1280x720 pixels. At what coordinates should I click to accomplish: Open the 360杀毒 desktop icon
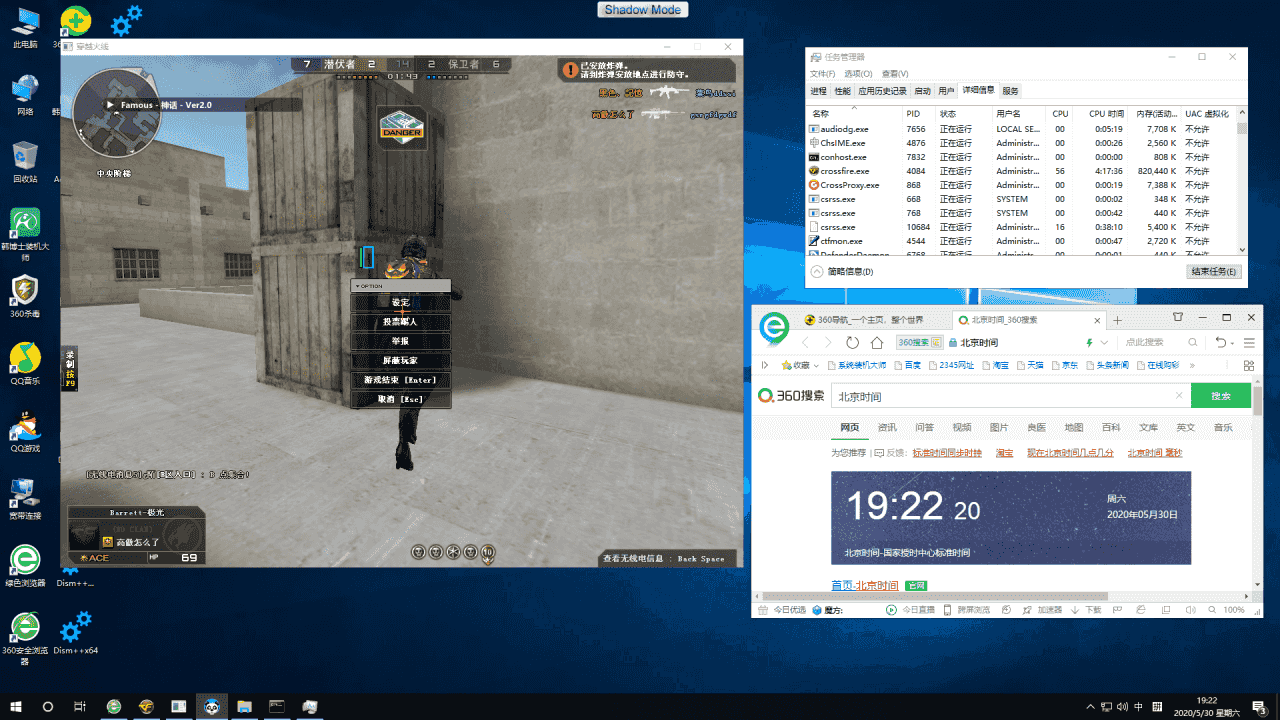25,298
